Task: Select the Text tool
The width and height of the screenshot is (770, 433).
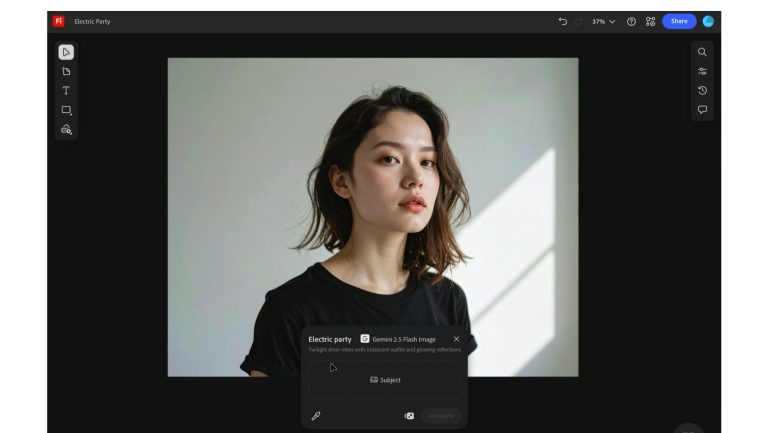Action: click(x=66, y=90)
